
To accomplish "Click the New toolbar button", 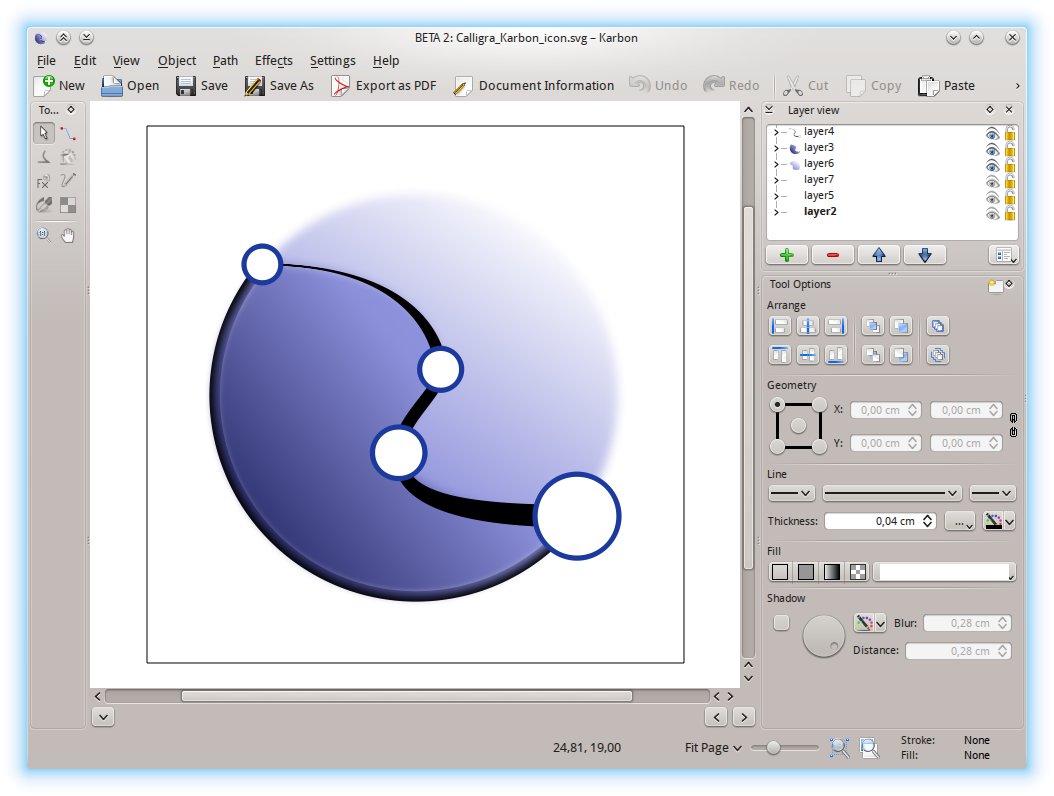I will point(60,85).
